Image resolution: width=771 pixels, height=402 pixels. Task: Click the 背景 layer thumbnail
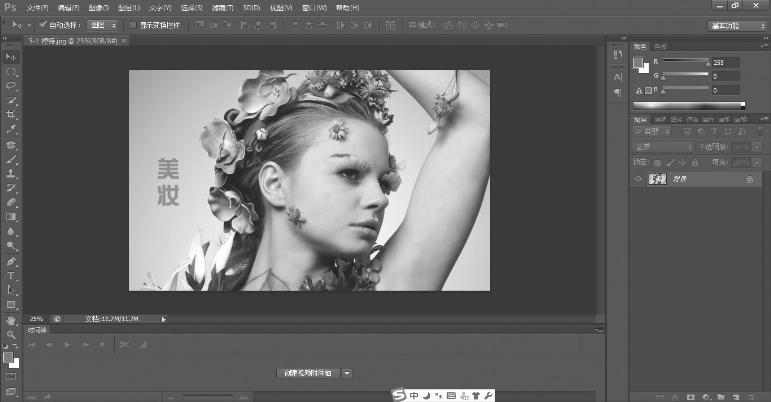click(x=657, y=179)
